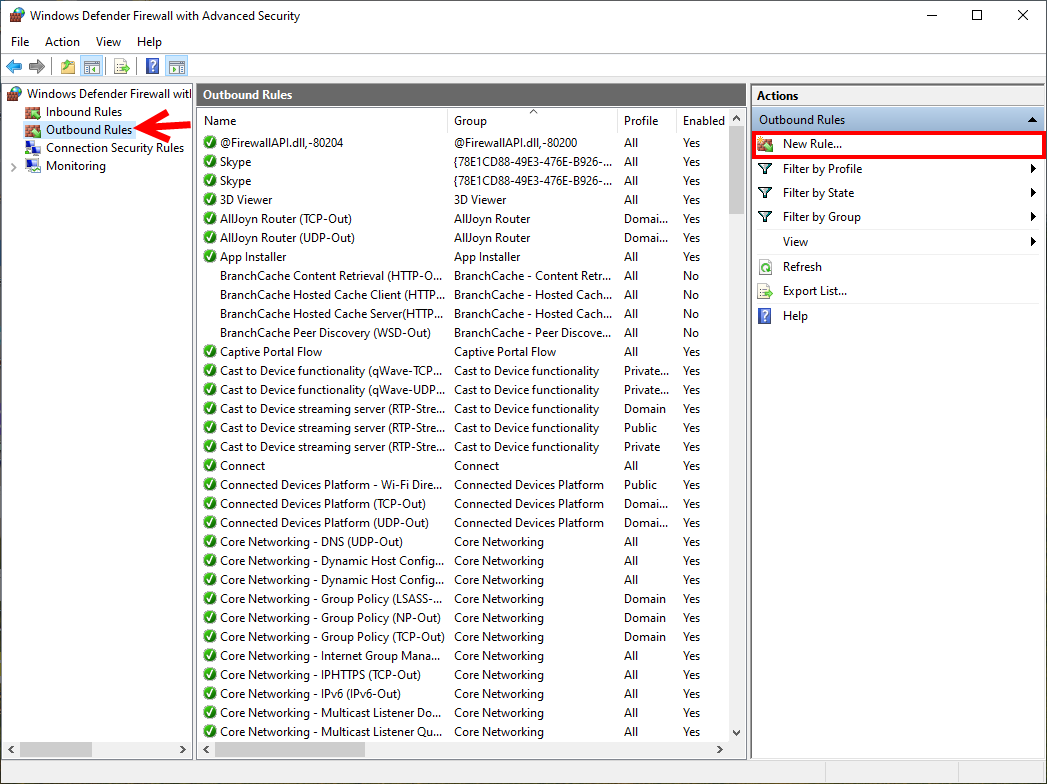
Task: Click the window title bar firewall icon
Action: coord(17,15)
